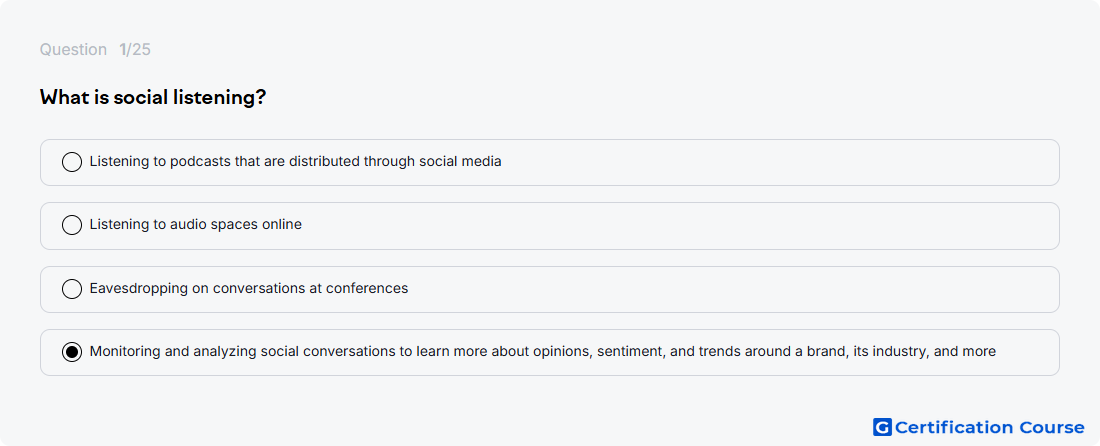Image resolution: width=1100 pixels, height=446 pixels.
Task: Click the number 25 in the counter
Action: (x=142, y=50)
